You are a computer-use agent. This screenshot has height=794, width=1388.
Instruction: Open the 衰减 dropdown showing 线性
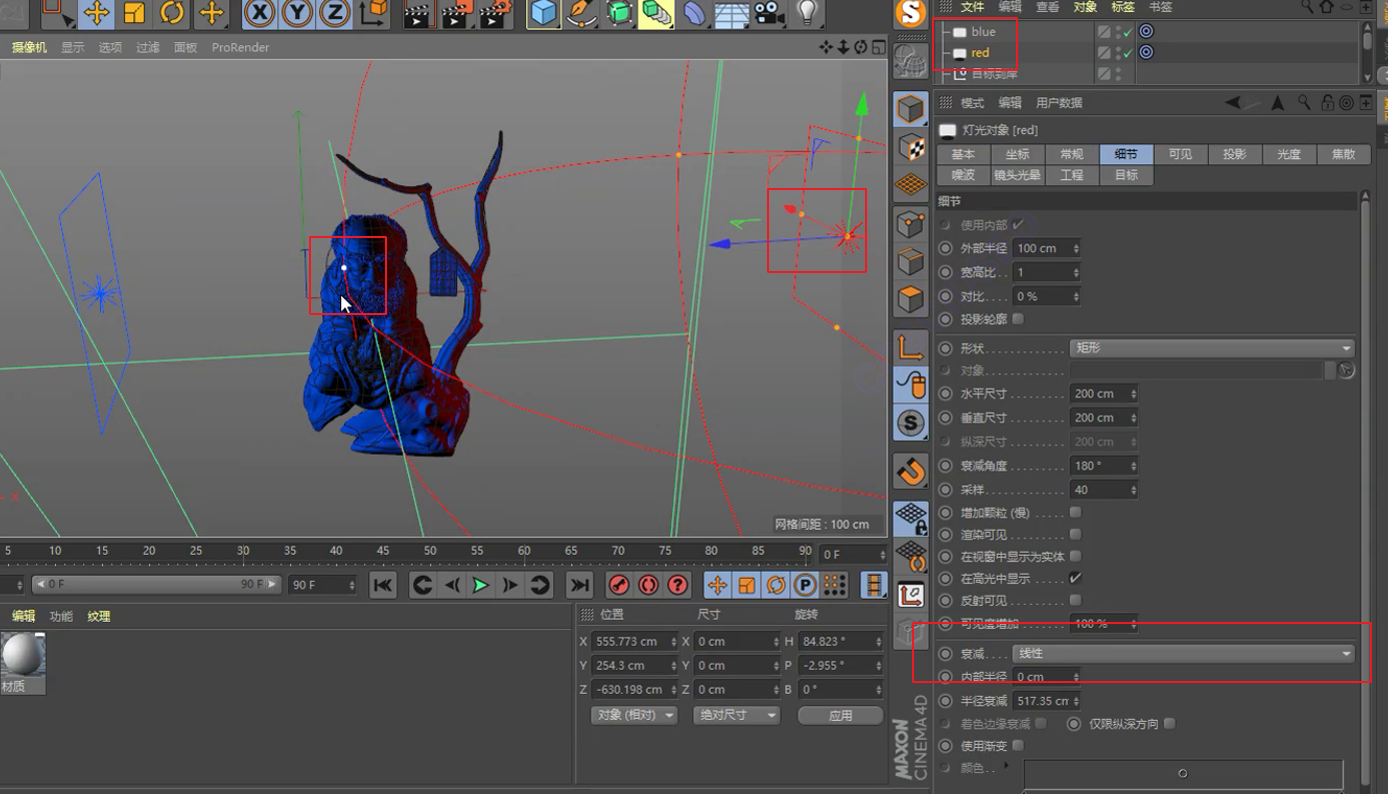point(1184,653)
